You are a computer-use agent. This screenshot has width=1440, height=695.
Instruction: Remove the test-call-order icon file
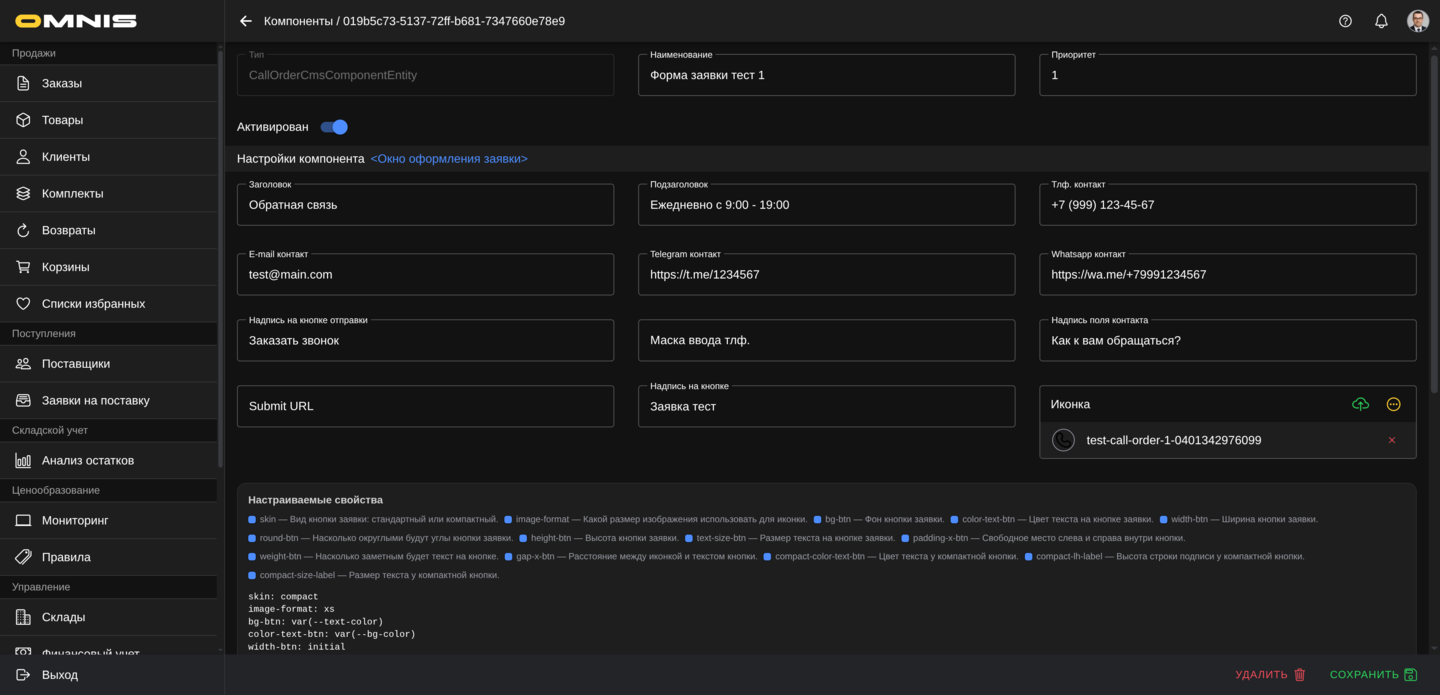point(1391,440)
